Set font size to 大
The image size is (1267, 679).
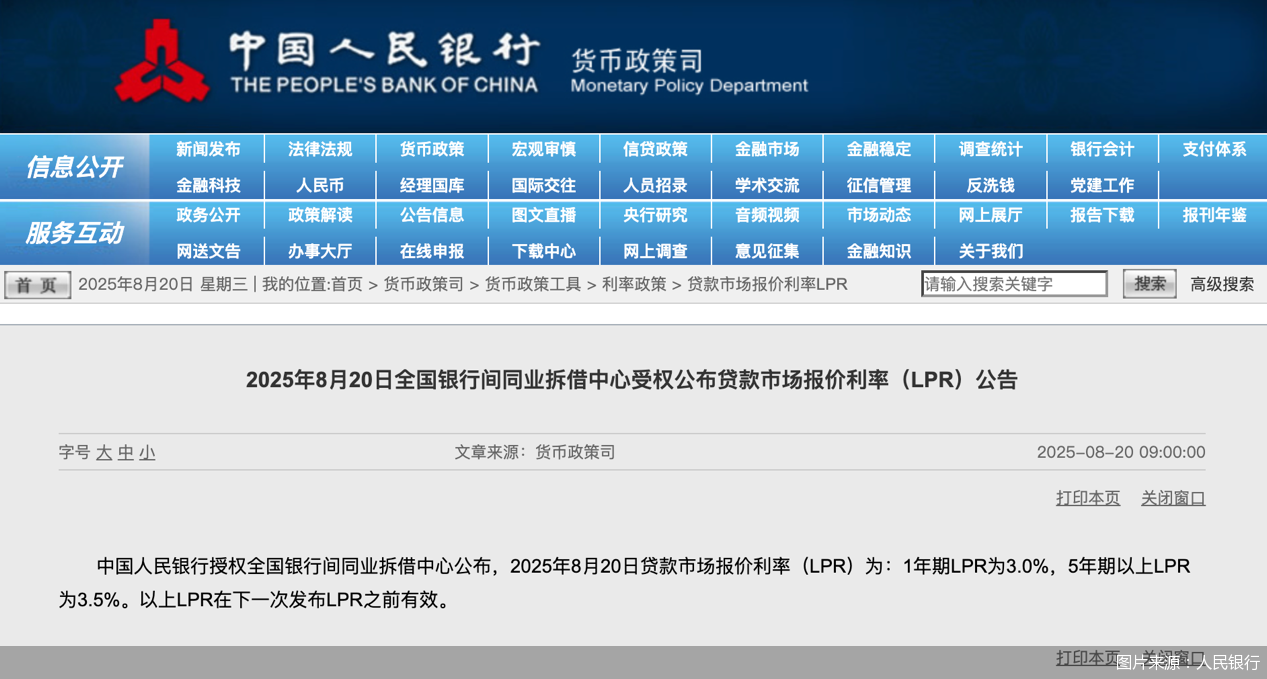click(104, 452)
